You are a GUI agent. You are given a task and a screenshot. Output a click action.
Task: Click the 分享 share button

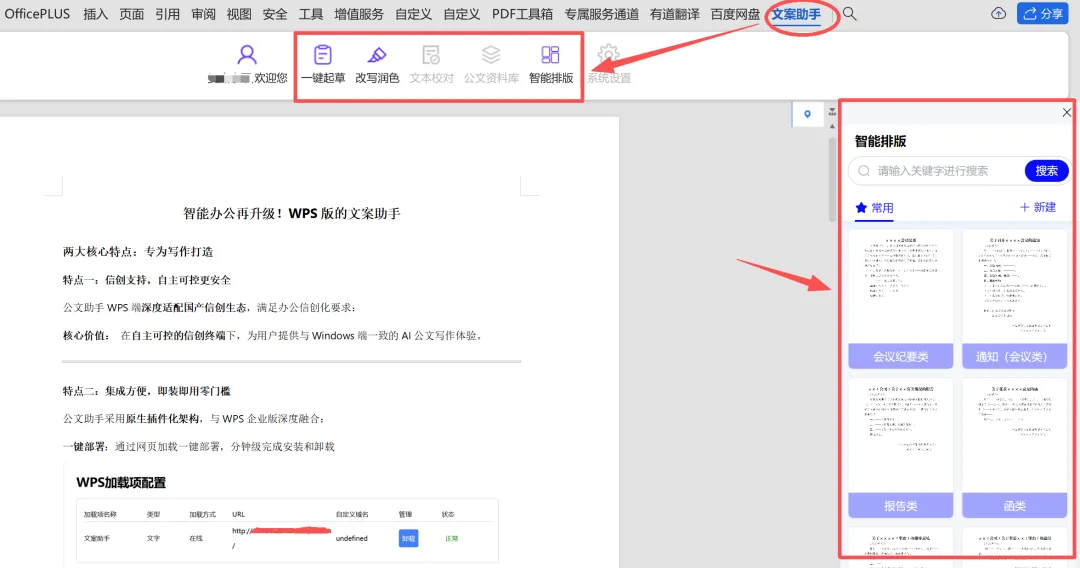(1043, 14)
